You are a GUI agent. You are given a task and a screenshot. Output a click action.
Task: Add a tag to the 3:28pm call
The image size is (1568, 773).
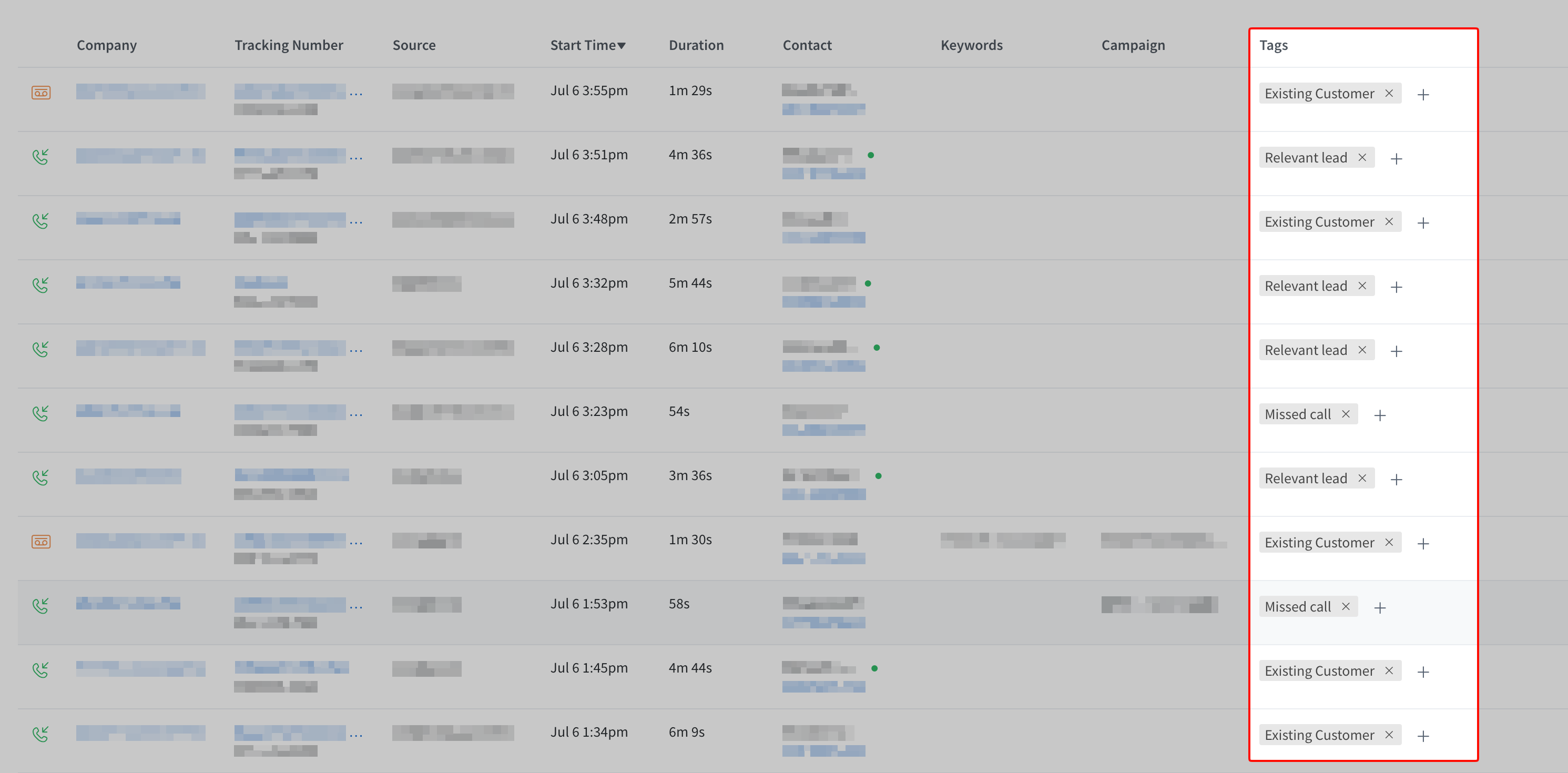(x=1397, y=351)
